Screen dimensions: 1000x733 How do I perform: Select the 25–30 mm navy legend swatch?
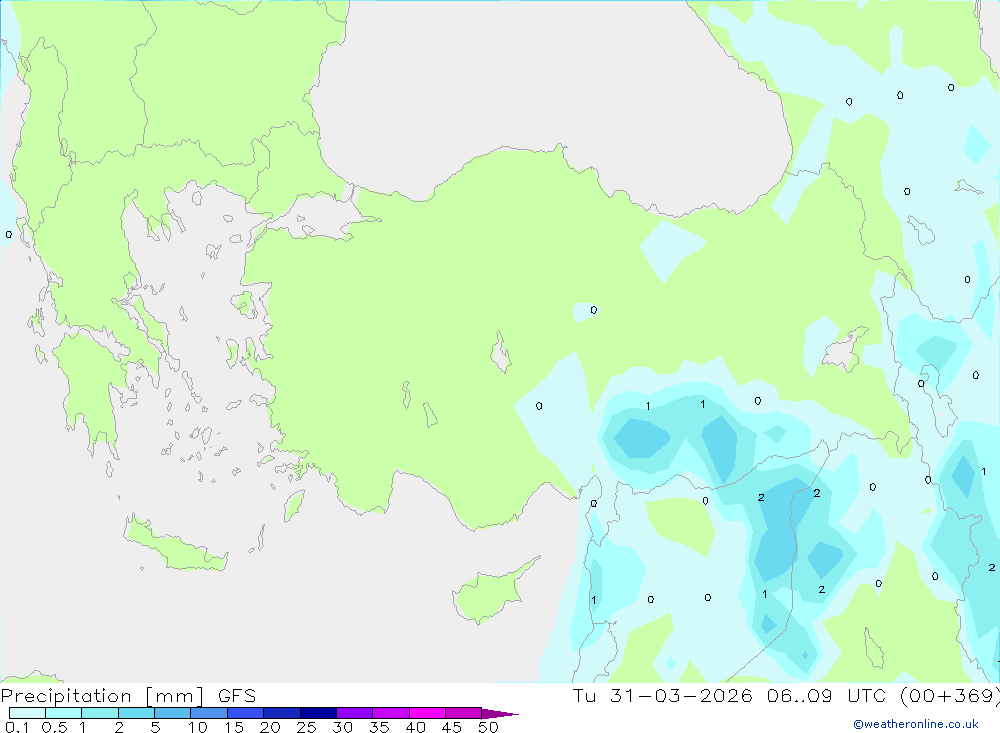coord(318,713)
